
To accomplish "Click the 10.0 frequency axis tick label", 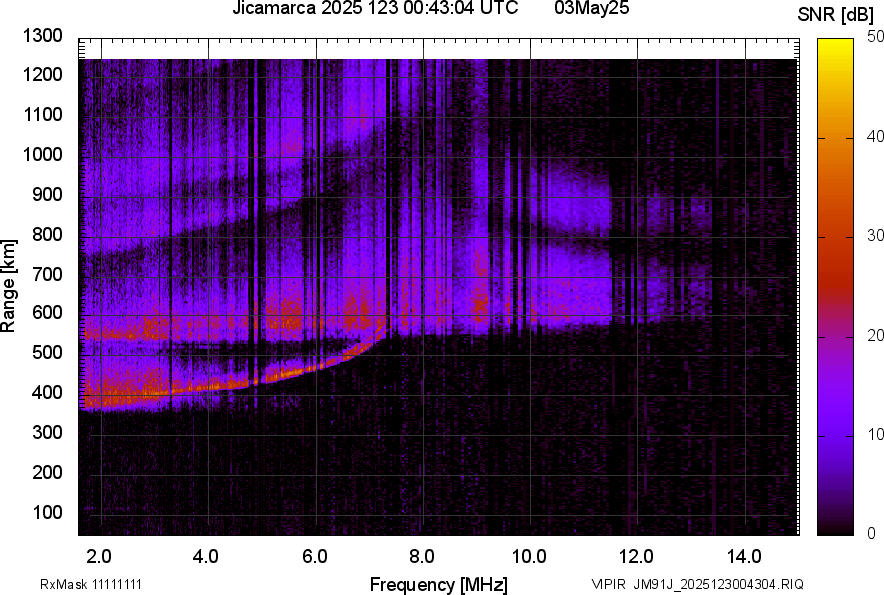I will 529,557.
